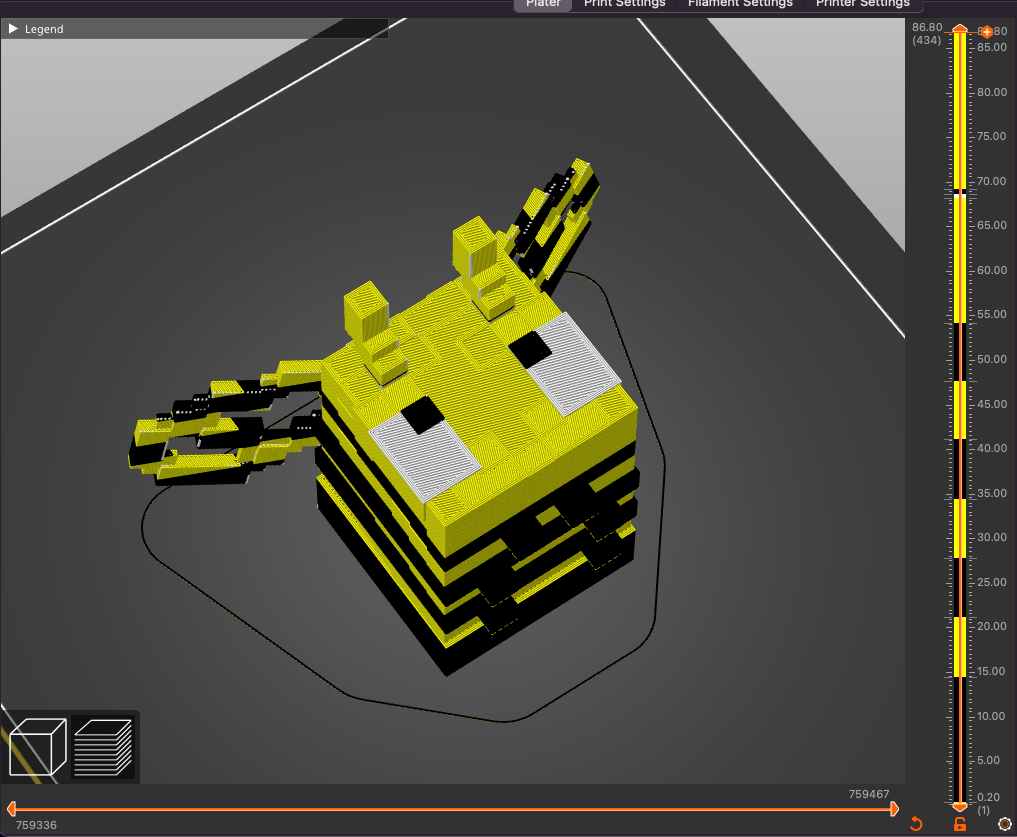The width and height of the screenshot is (1017, 837).
Task: Open the Plater tab
Action: pos(543,4)
